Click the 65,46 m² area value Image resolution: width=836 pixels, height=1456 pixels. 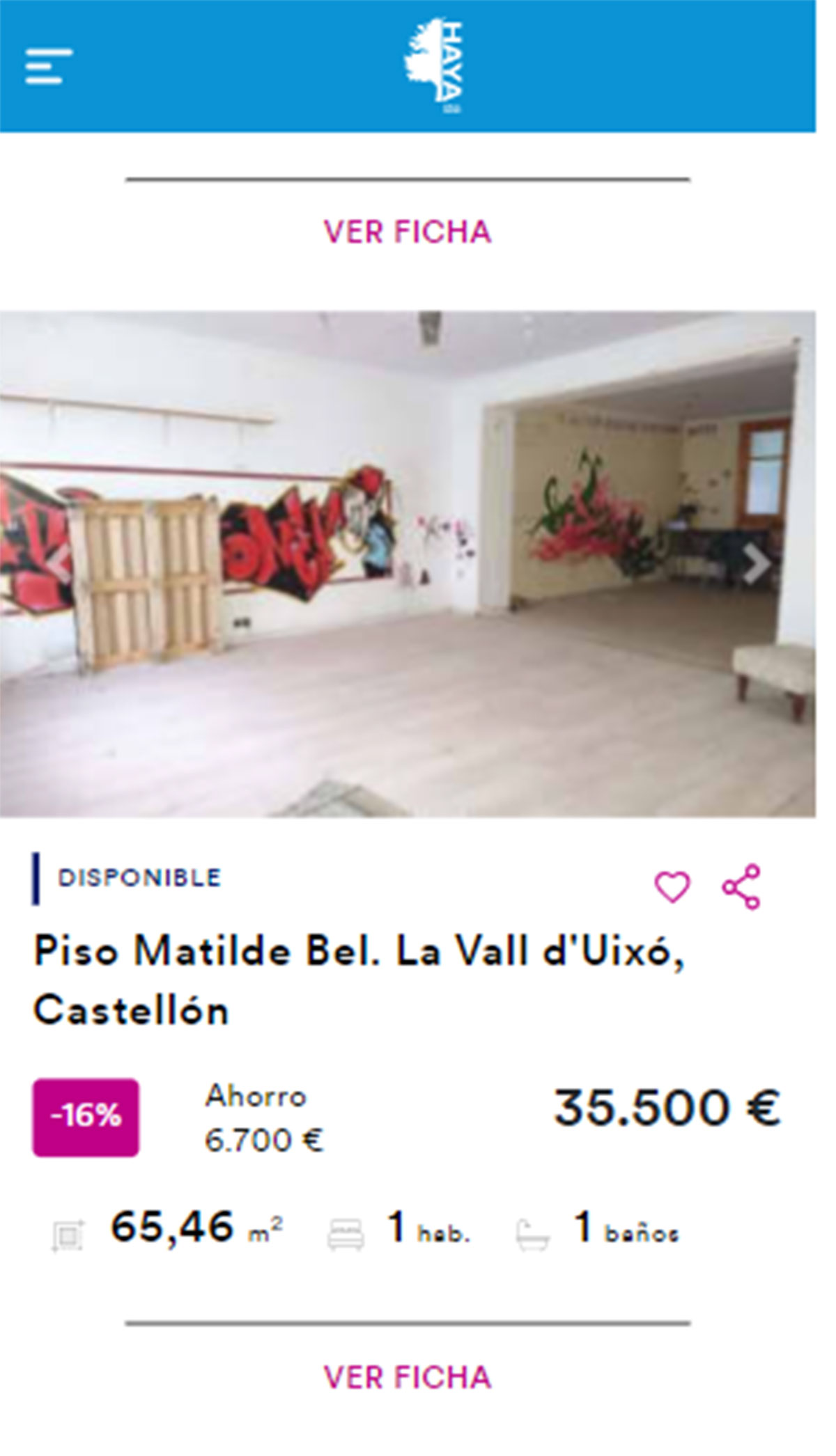[x=196, y=1227]
